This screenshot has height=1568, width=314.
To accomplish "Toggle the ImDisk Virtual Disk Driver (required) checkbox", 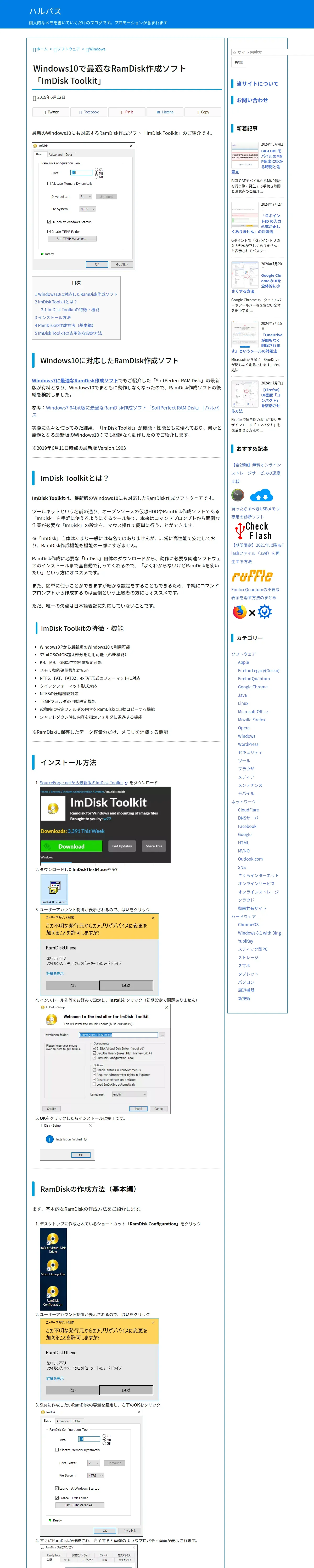I will pyautogui.click(x=94, y=1048).
